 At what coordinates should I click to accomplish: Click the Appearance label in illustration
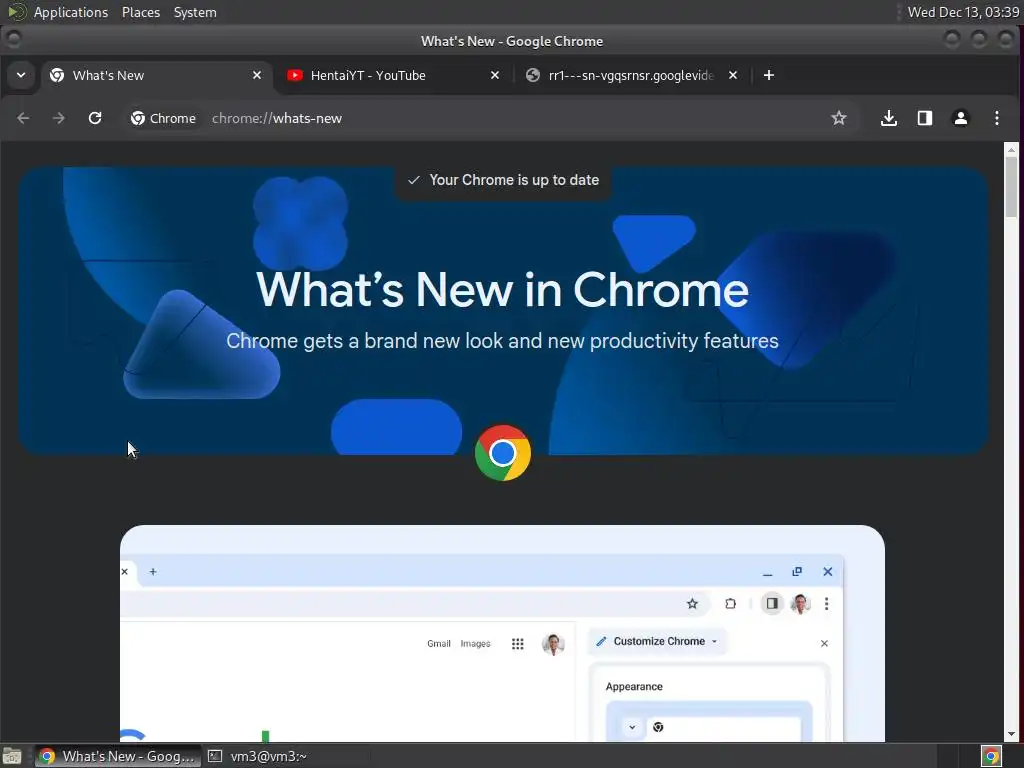pyautogui.click(x=633, y=686)
